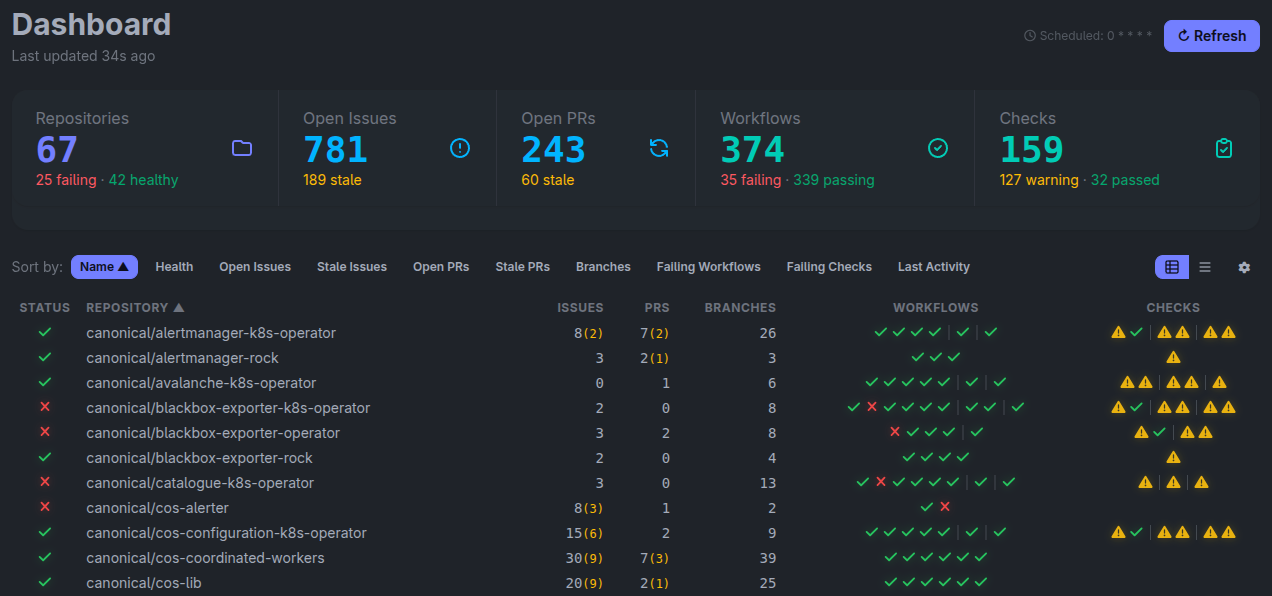Click the sync arrows icon in Open PRs card
The image size is (1272, 596).
[x=658, y=149]
